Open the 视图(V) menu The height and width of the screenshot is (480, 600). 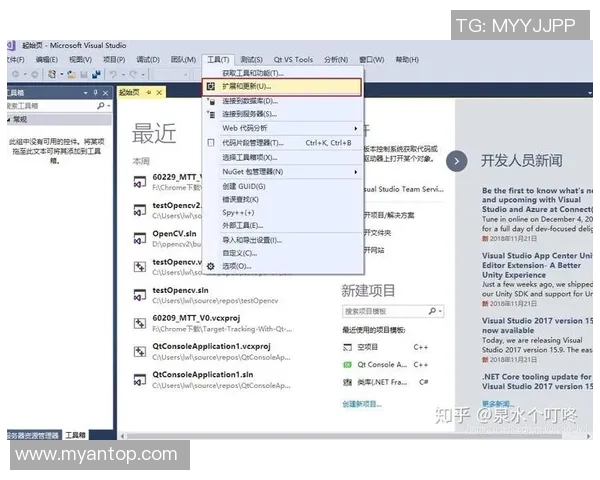[80, 60]
